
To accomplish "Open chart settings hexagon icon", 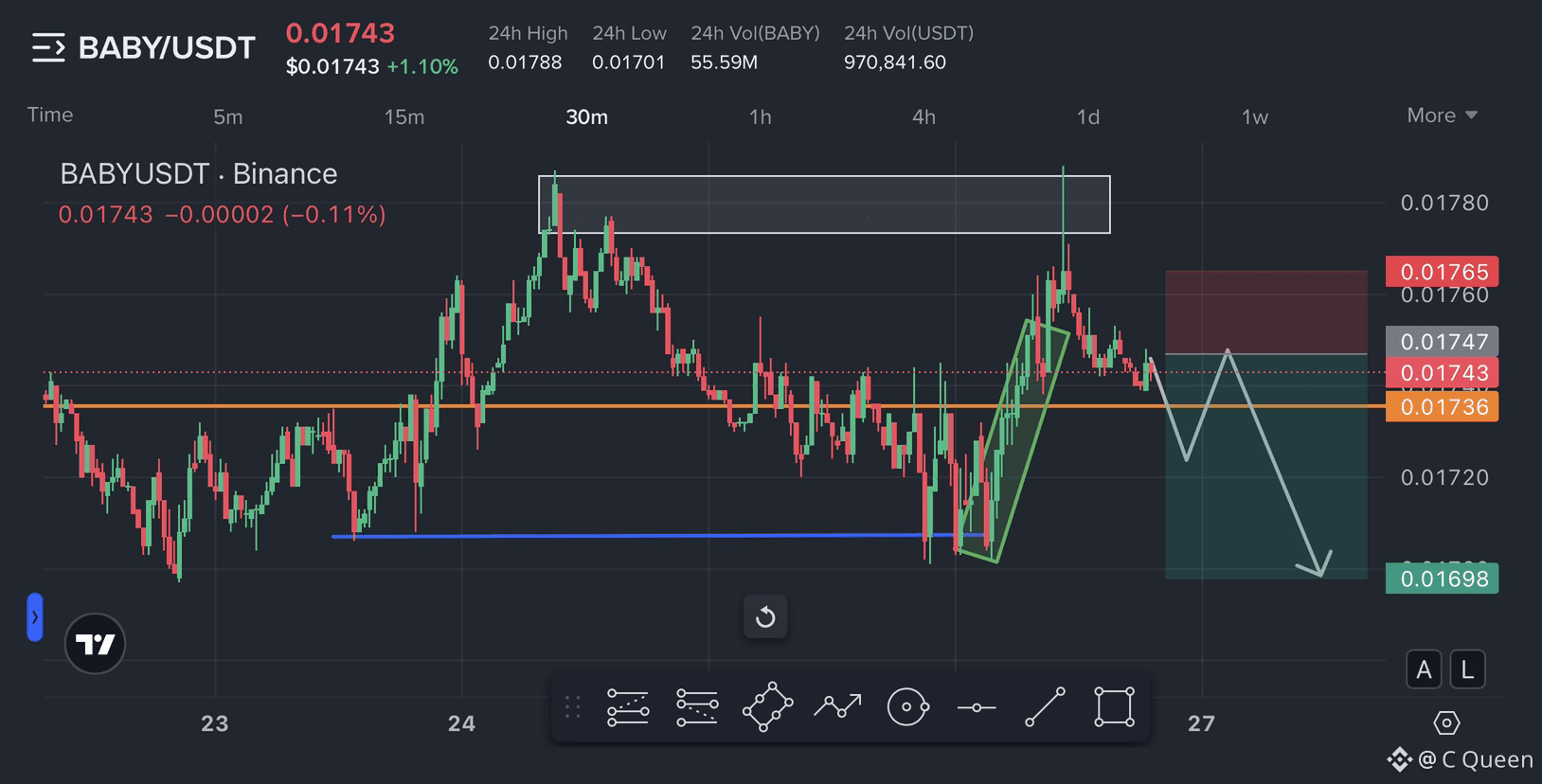I will point(1446,723).
